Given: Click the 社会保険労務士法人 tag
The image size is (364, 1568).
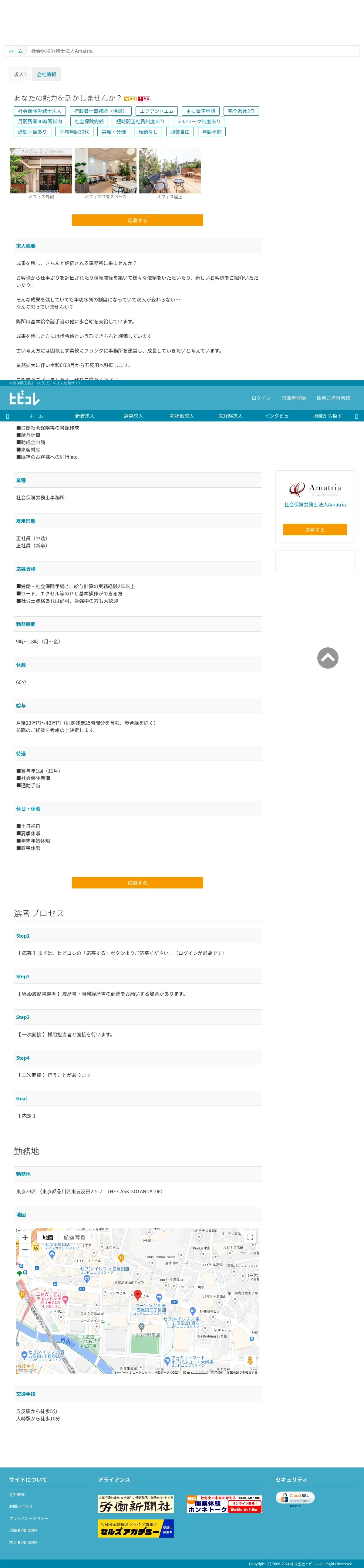Looking at the screenshot, I should 39,111.
